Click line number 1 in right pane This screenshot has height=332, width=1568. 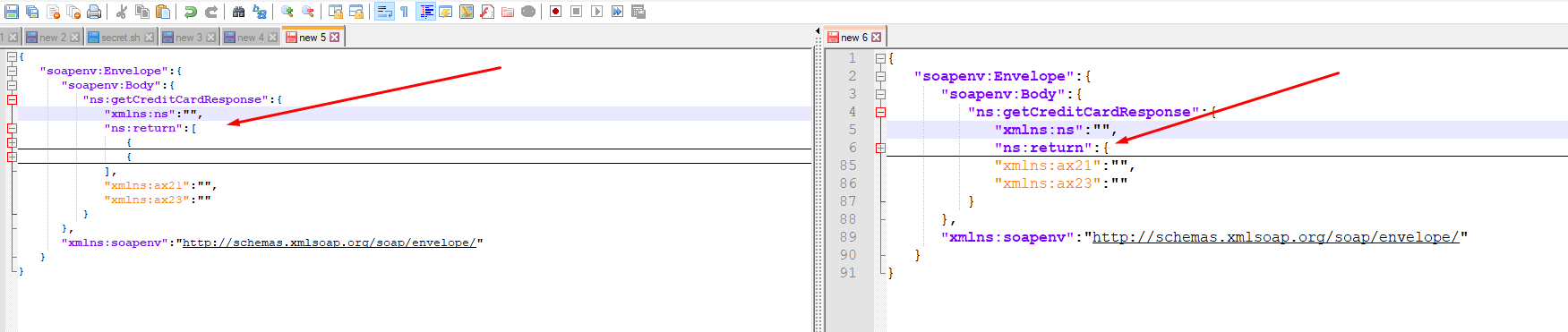[x=853, y=58]
